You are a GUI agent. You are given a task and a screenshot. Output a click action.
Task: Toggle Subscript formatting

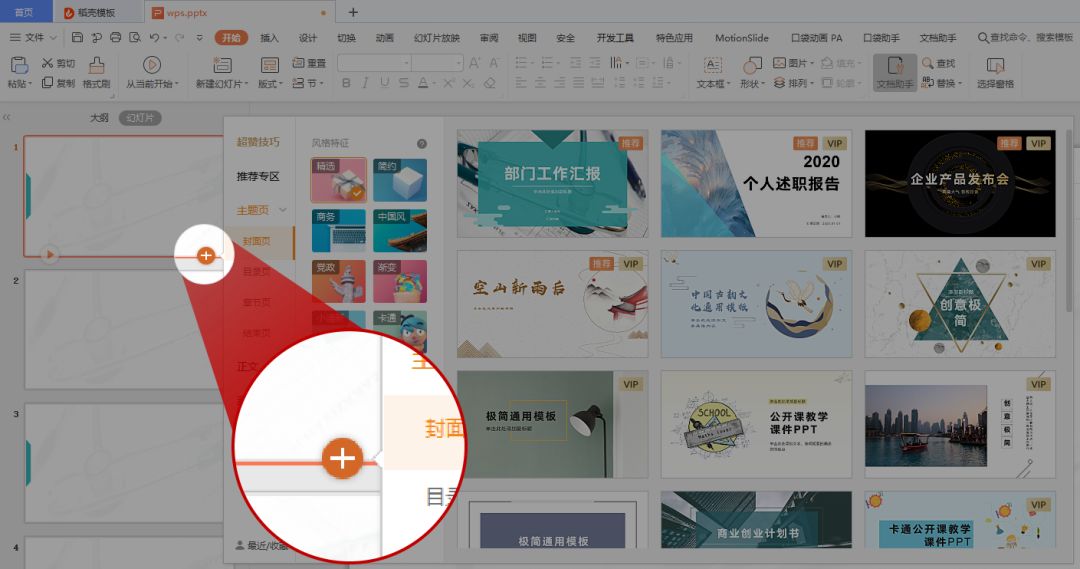468,83
